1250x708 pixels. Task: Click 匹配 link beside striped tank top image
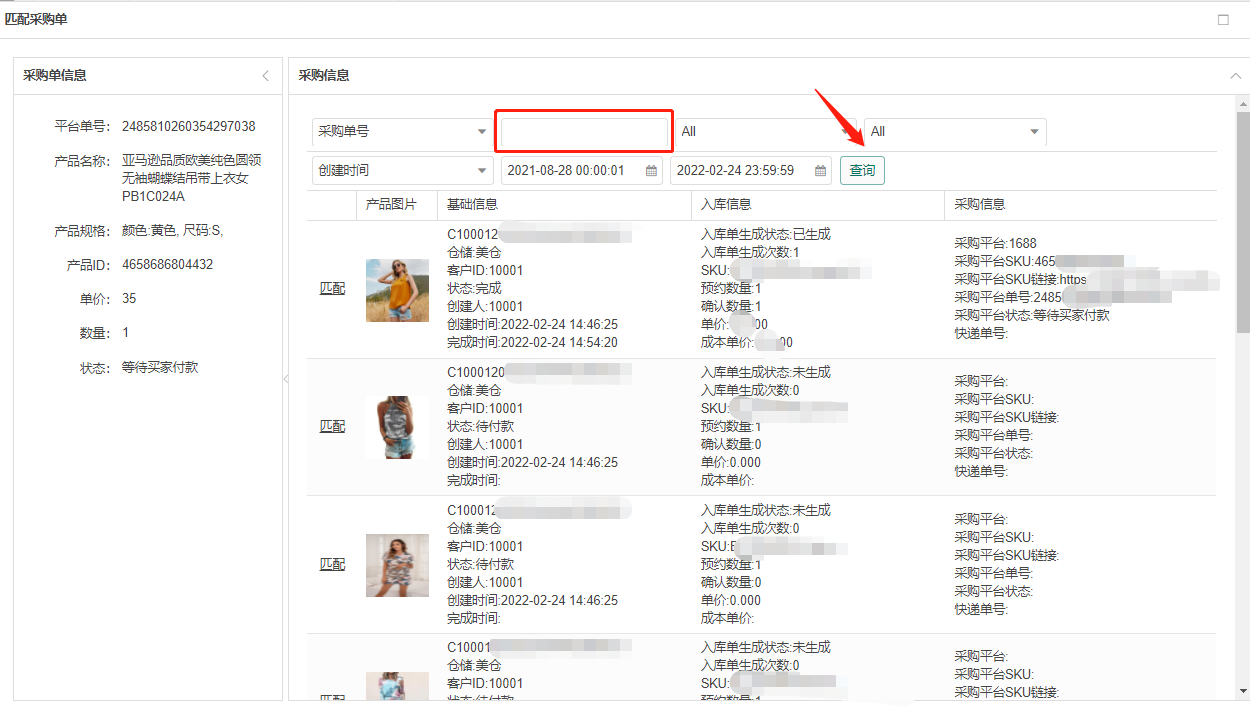click(x=332, y=426)
